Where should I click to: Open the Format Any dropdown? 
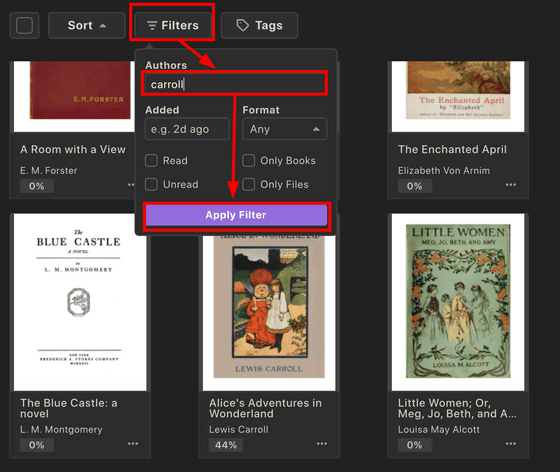284,129
